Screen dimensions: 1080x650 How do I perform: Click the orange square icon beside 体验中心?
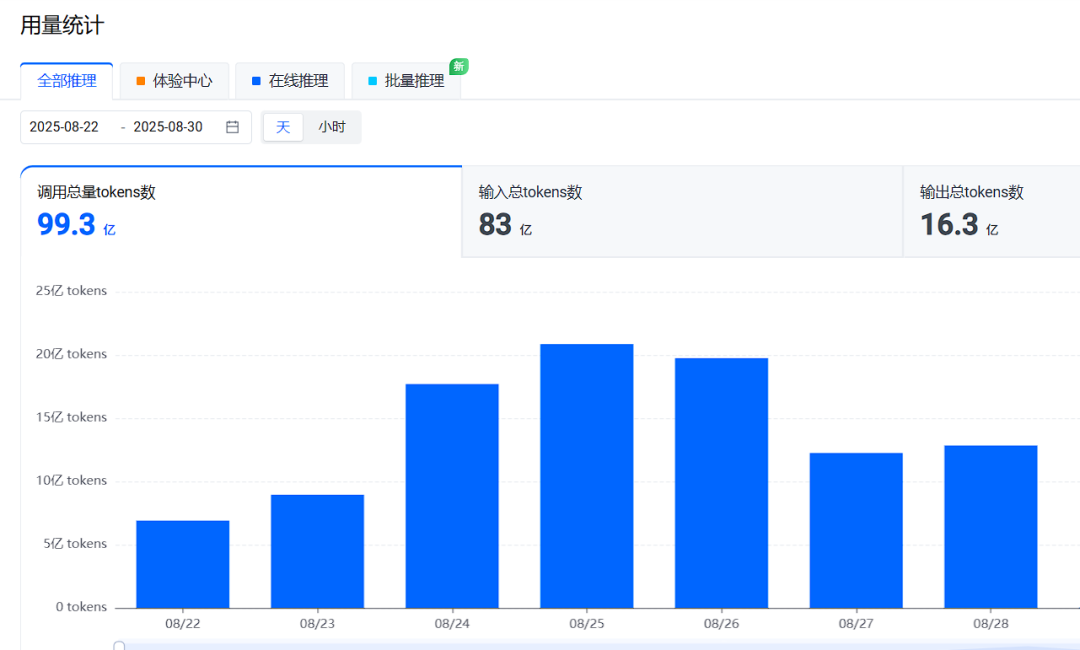point(141,81)
